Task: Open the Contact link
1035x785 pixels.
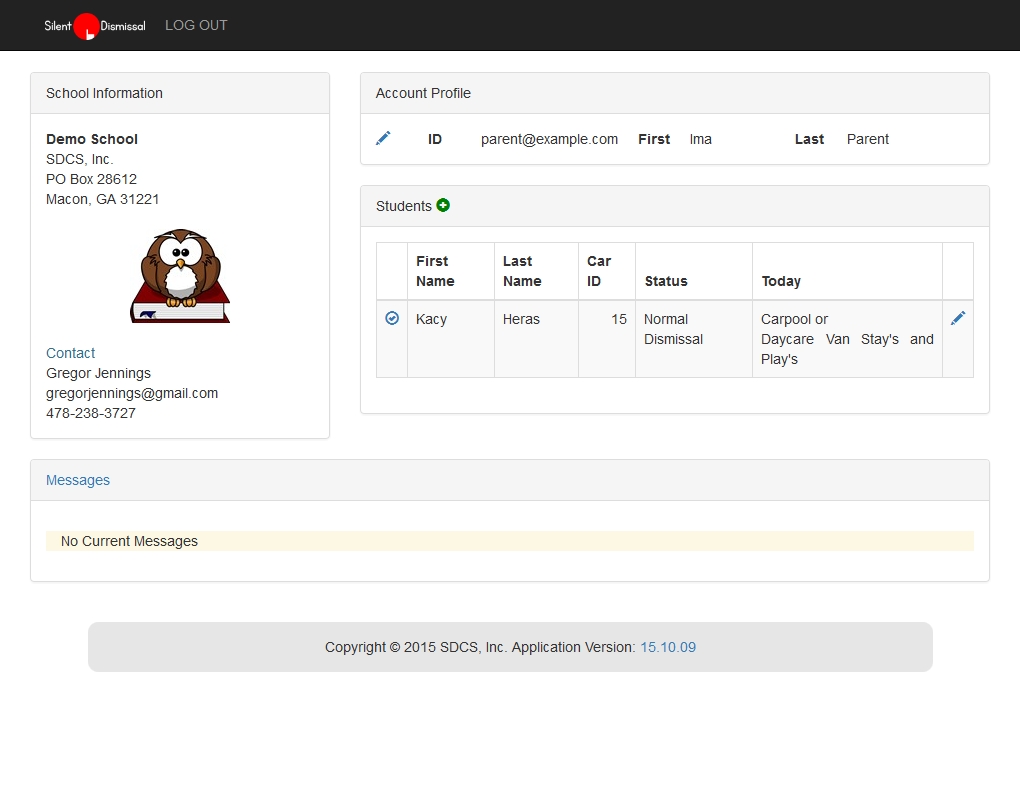Action: [70, 353]
